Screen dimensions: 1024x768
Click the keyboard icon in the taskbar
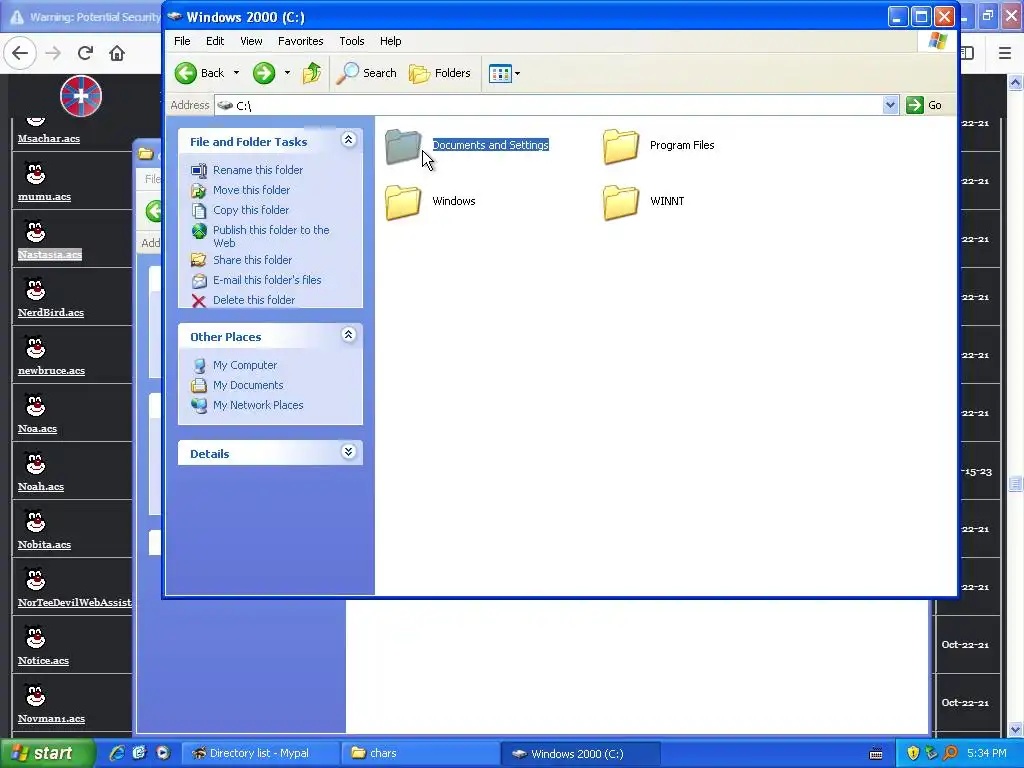pyautogui.click(x=876, y=754)
